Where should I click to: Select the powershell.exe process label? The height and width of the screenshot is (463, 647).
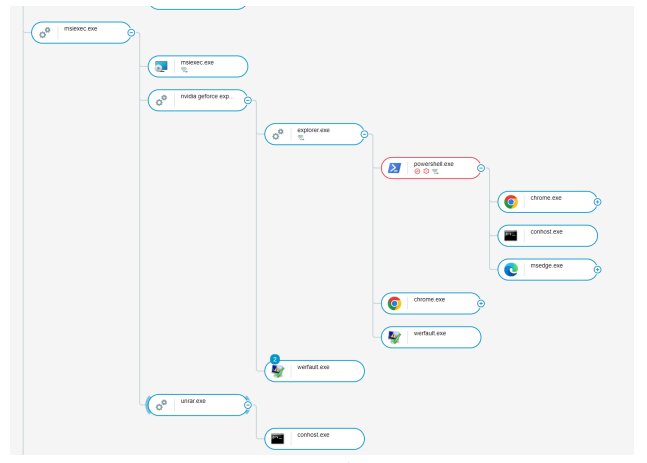click(434, 163)
